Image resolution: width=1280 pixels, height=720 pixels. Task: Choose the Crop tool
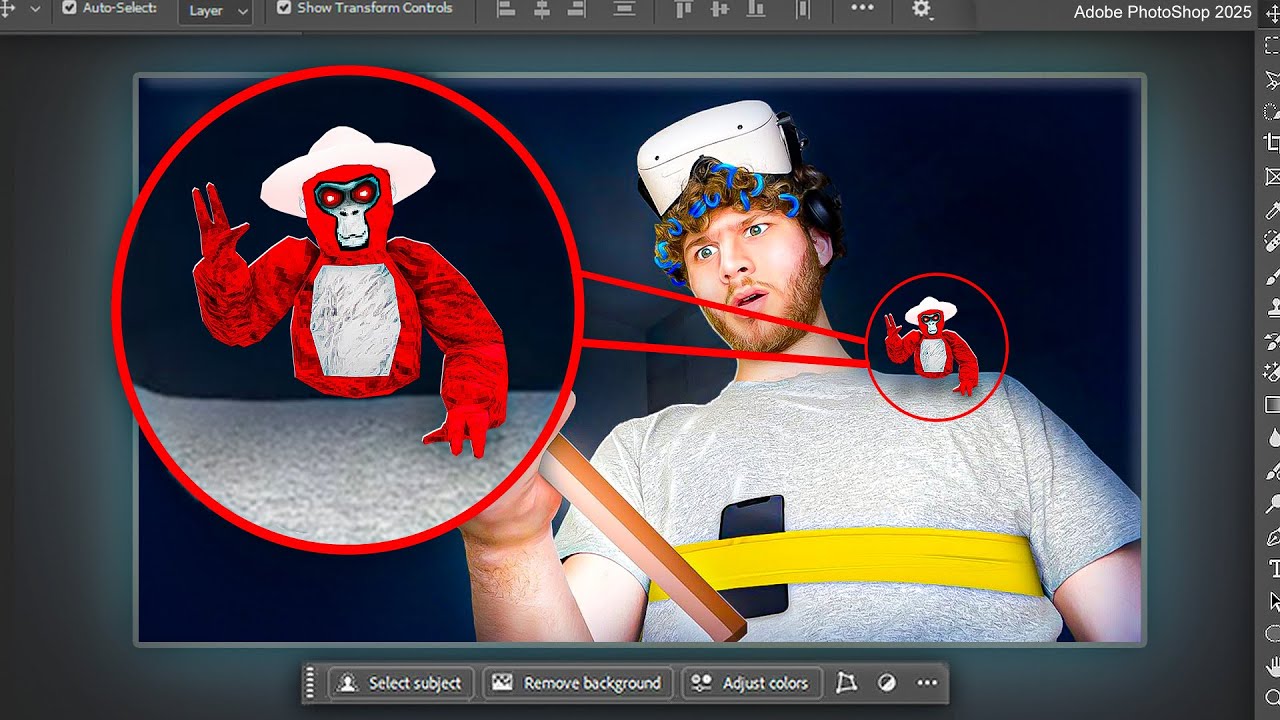(x=1272, y=143)
